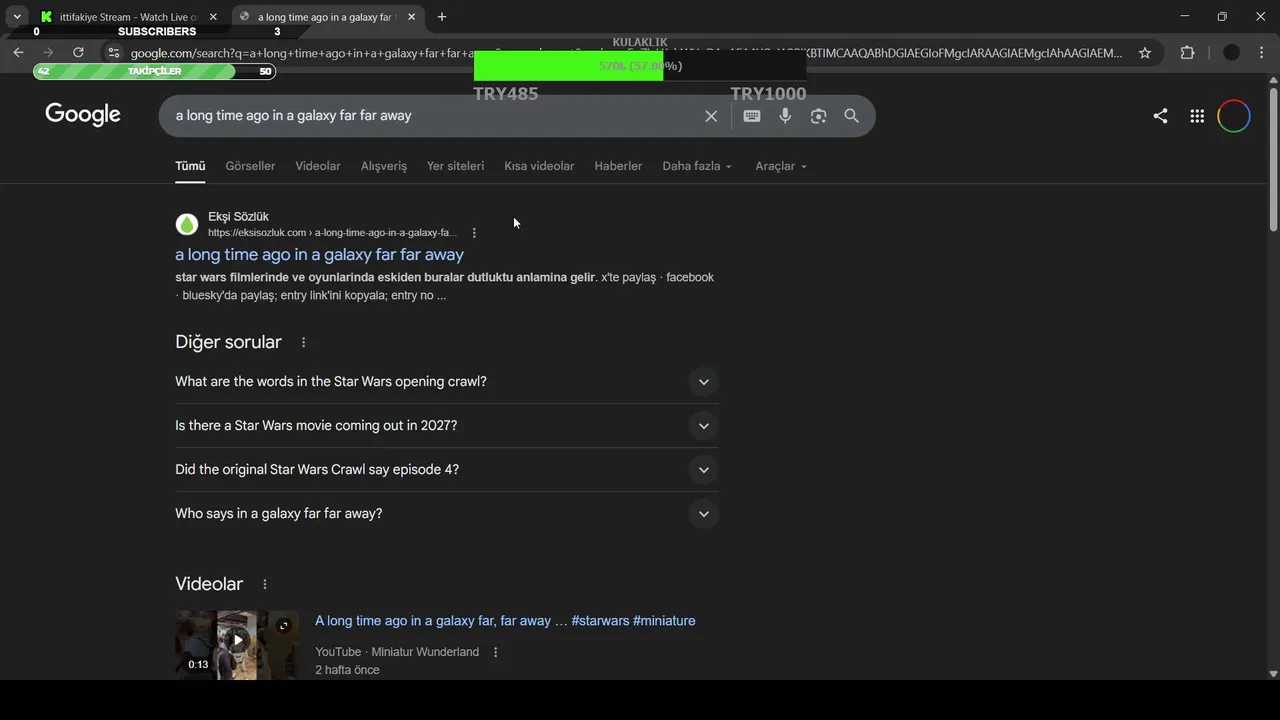Open the Araçlar tools dropdown
The image size is (1280, 720).
(781, 166)
